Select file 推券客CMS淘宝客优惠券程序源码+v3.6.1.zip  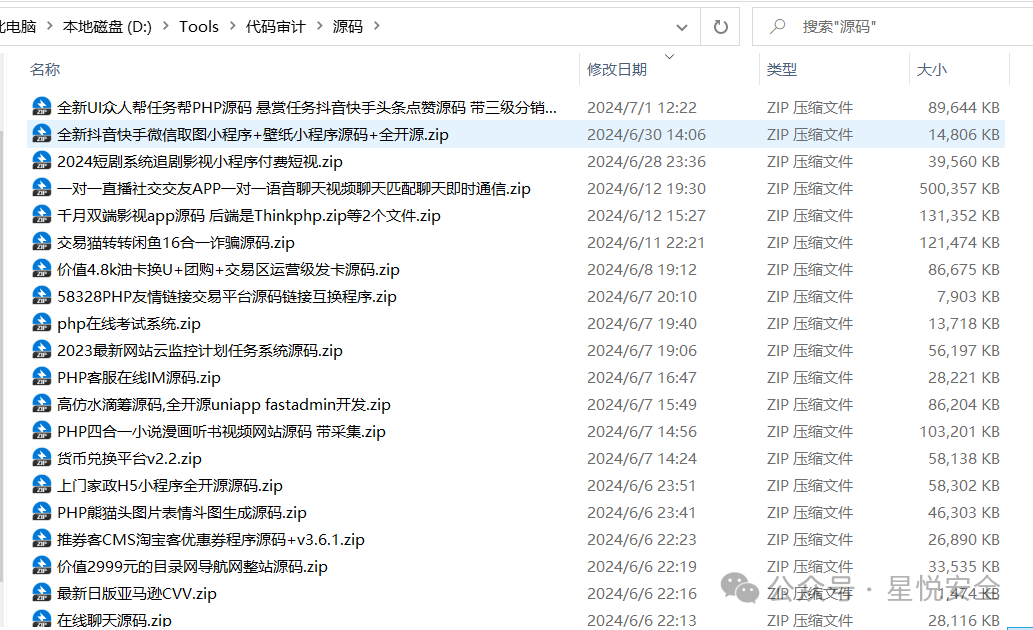[211, 540]
